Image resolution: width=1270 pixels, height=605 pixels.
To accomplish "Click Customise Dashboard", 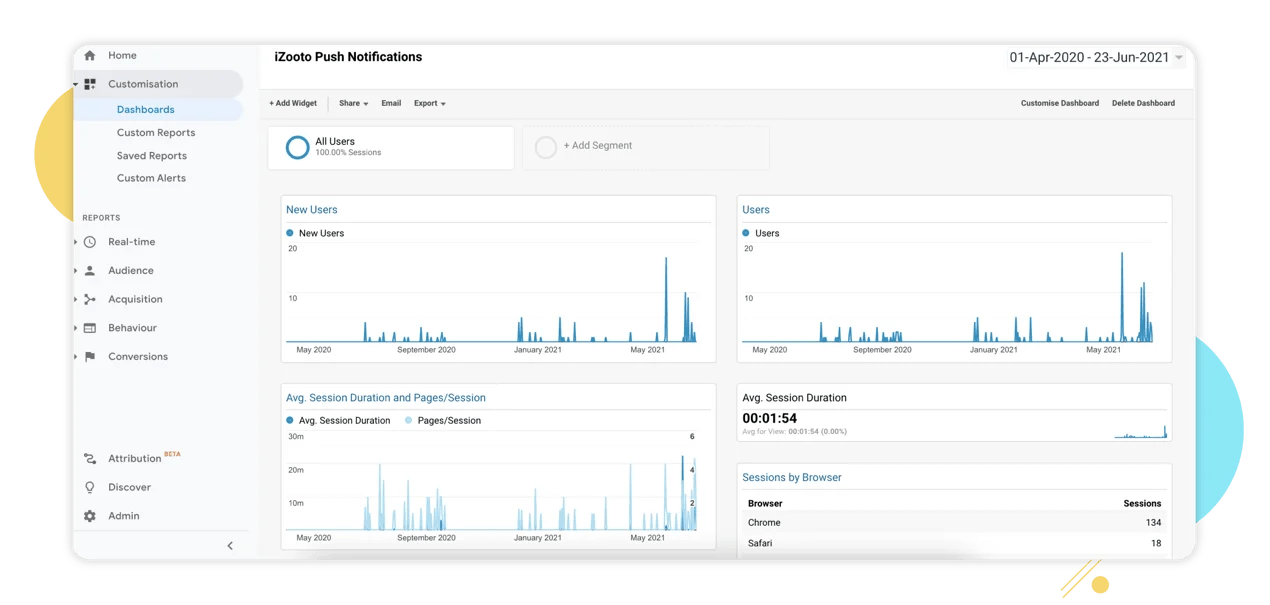I will point(1060,103).
